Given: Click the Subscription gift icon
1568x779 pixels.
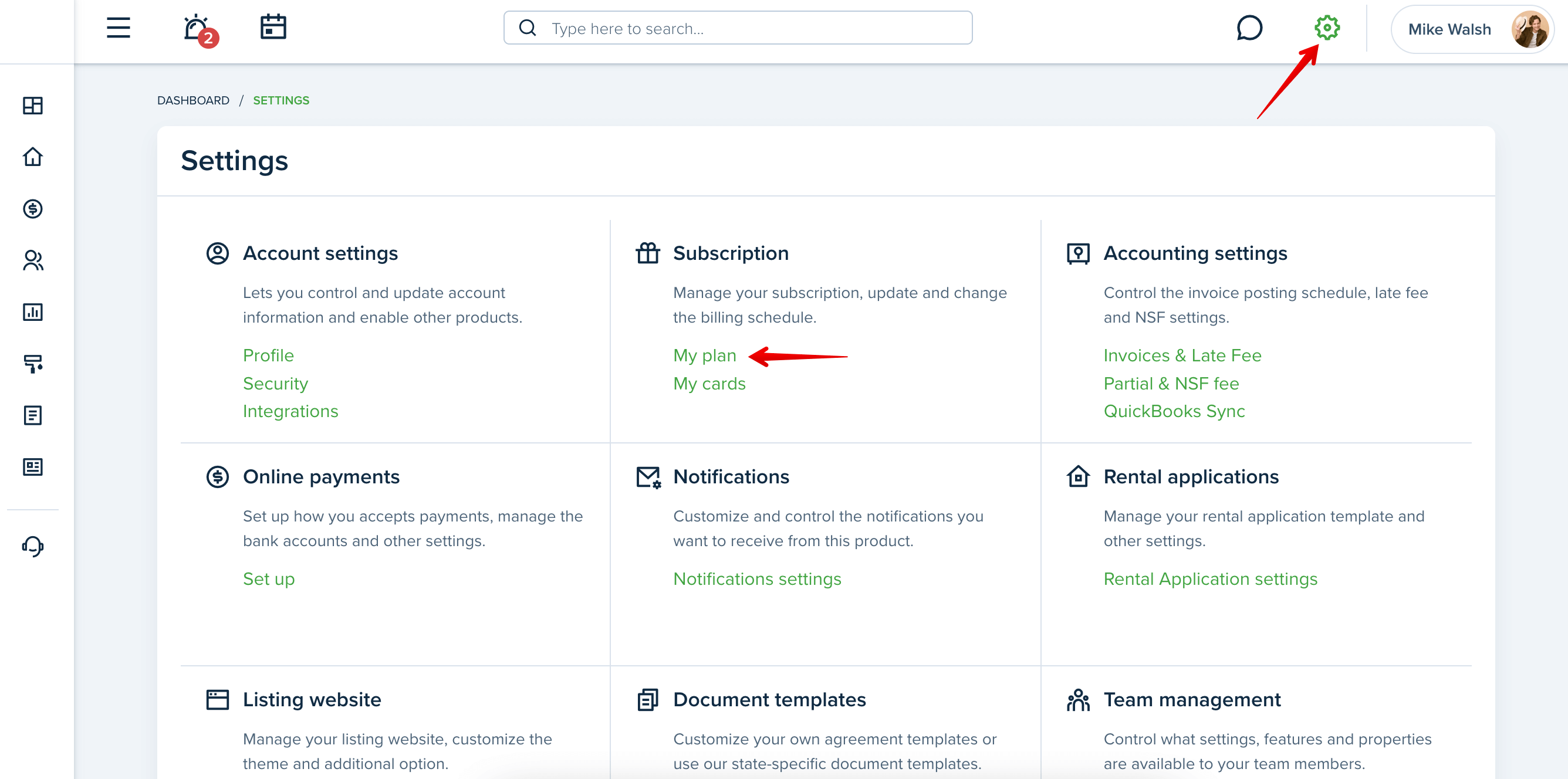Looking at the screenshot, I should pyautogui.click(x=648, y=253).
